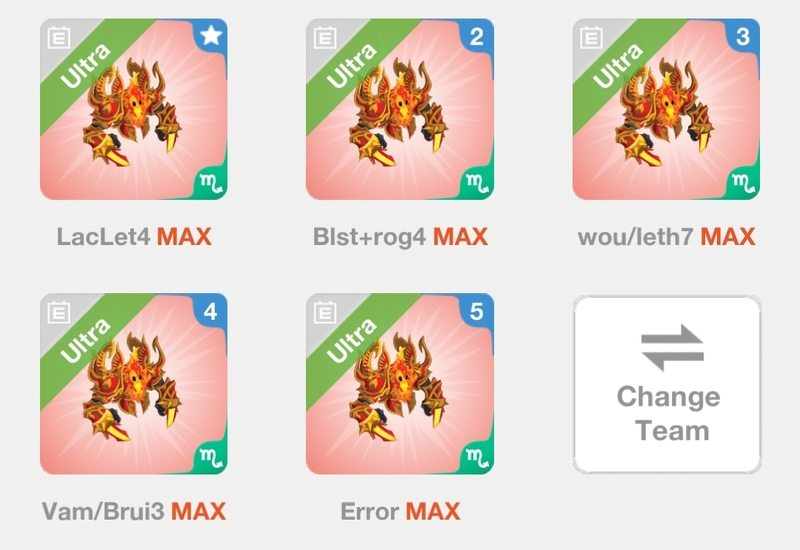Open the calendar note icon on wou/leth7 card
The width and height of the screenshot is (800, 550).
(x=591, y=38)
